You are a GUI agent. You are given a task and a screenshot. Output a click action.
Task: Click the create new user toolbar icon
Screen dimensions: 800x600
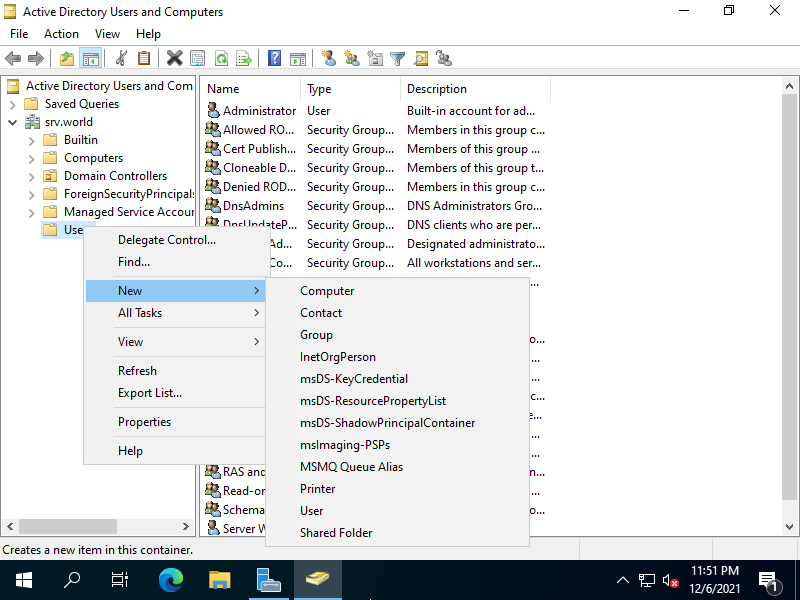click(x=329, y=59)
